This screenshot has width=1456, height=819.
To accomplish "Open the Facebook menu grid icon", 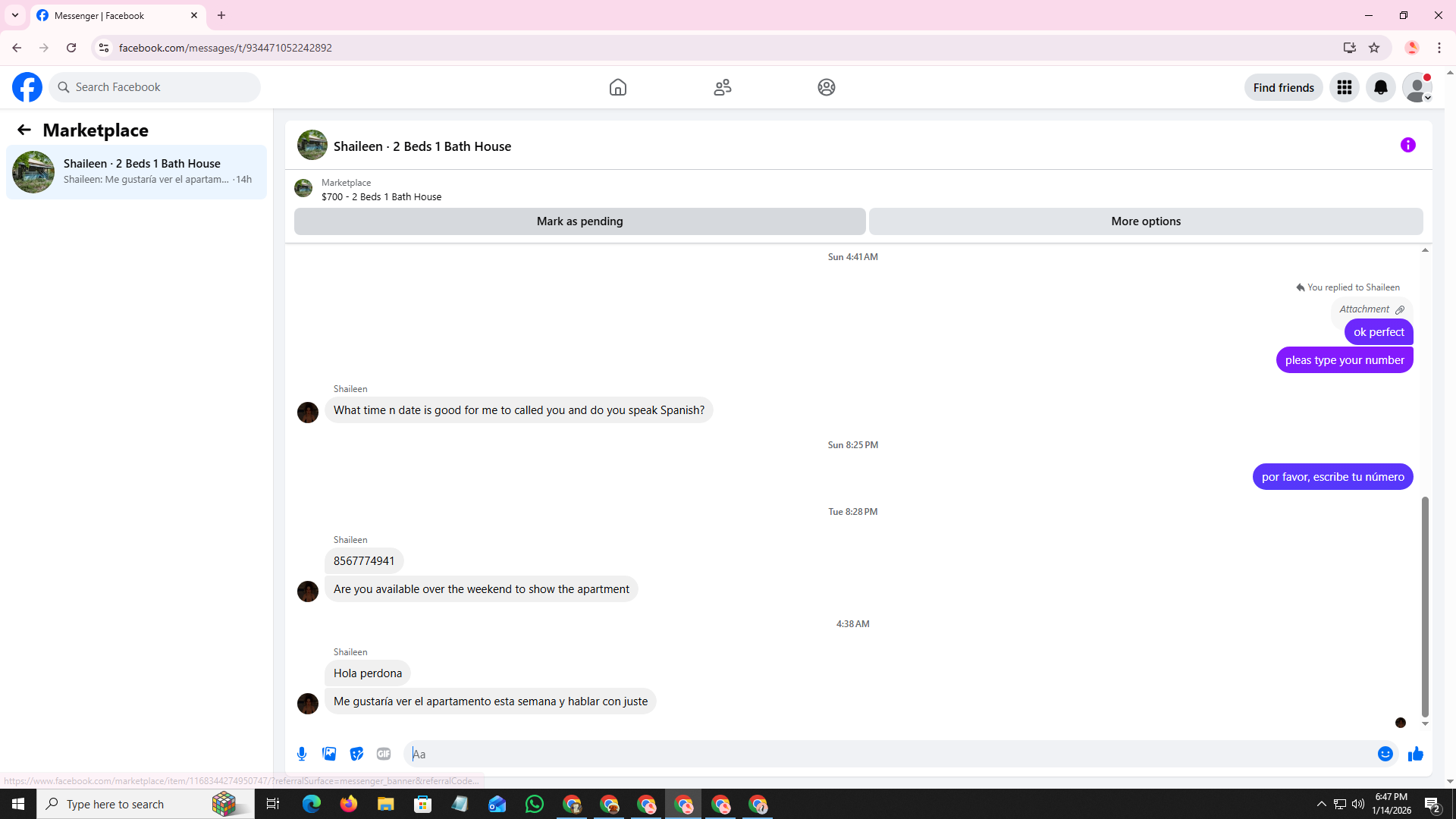I will 1344,87.
